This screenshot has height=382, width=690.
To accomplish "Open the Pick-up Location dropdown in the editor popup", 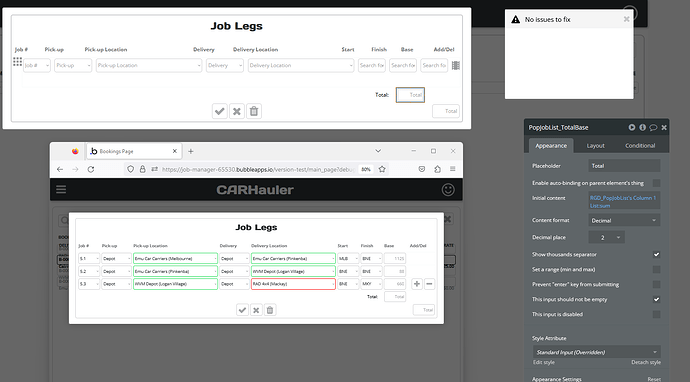I will point(149,65).
